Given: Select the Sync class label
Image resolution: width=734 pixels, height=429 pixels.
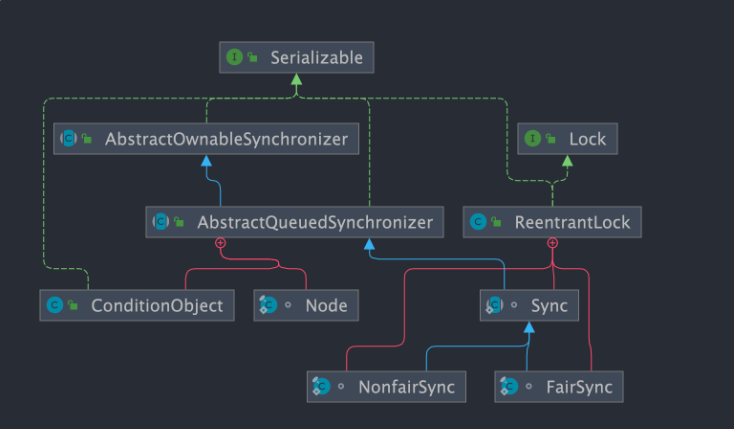Looking at the screenshot, I should tap(549, 305).
